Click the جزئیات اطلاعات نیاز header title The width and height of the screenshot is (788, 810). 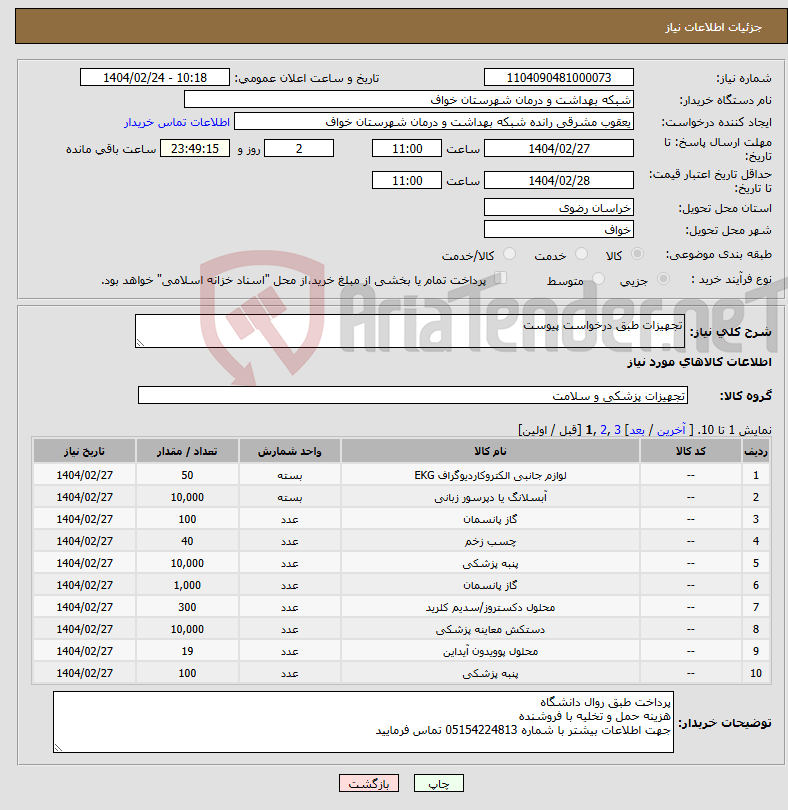point(713,27)
